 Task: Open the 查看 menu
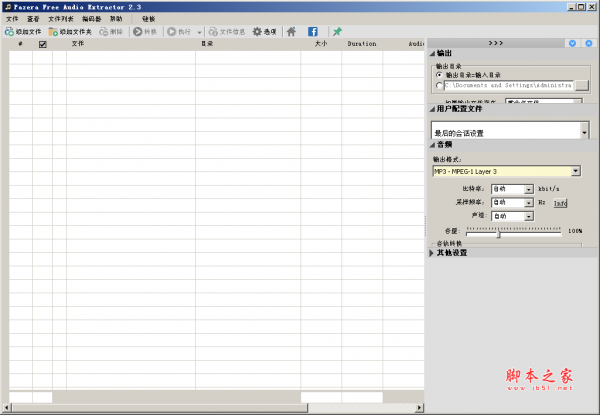coord(33,19)
